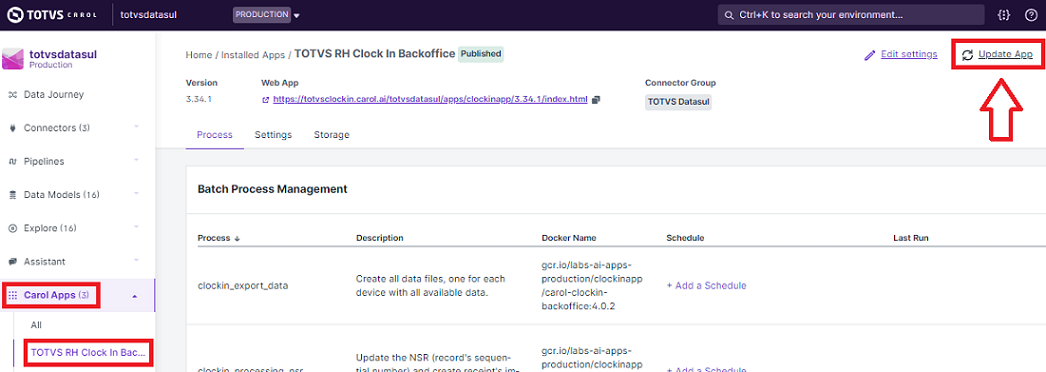Image resolution: width=1046 pixels, height=372 pixels.
Task: Open the help question mark icon
Action: point(1031,15)
